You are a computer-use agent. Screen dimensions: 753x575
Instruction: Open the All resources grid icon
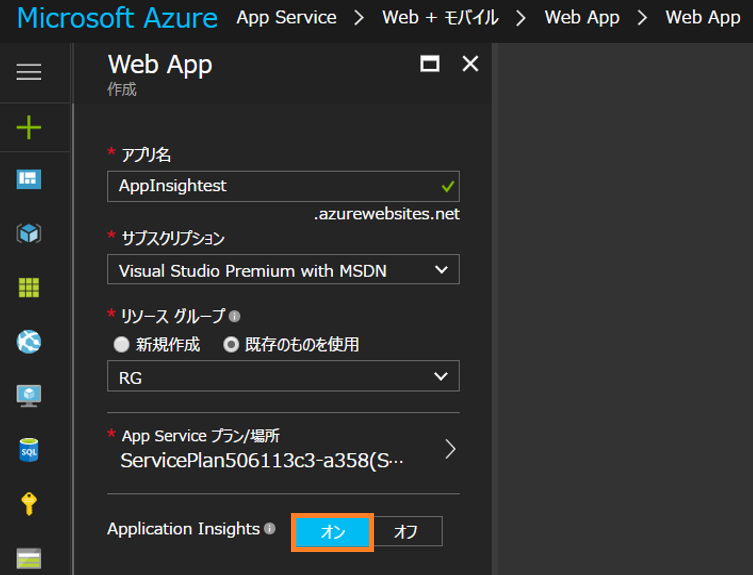pos(29,288)
